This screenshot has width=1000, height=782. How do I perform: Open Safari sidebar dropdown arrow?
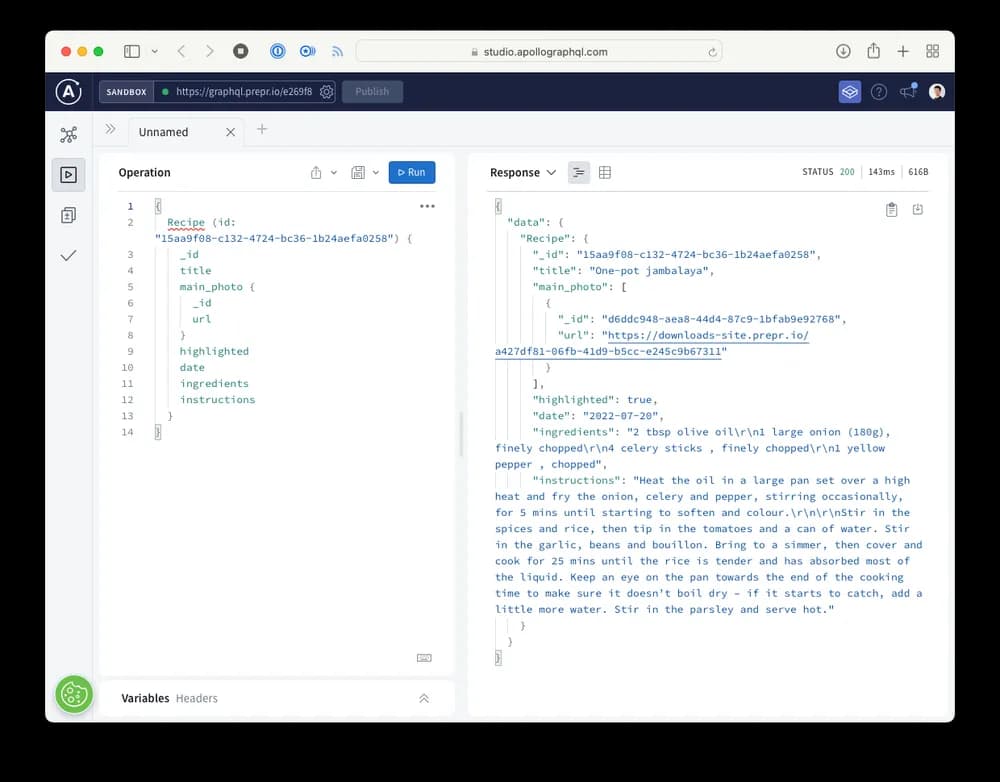[x=154, y=52]
